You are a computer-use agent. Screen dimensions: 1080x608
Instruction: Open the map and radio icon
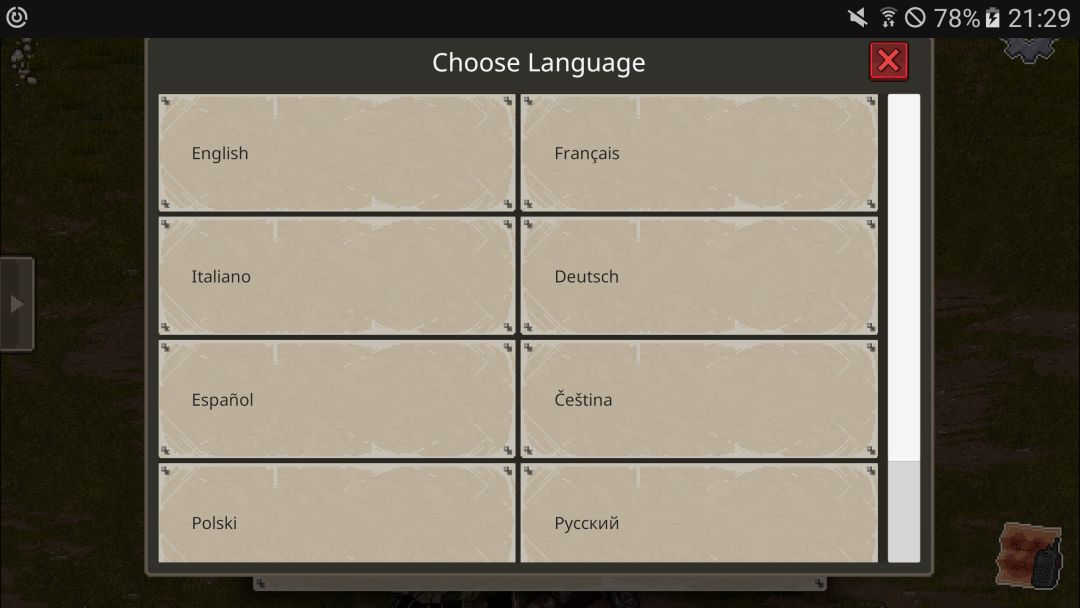click(x=1030, y=553)
